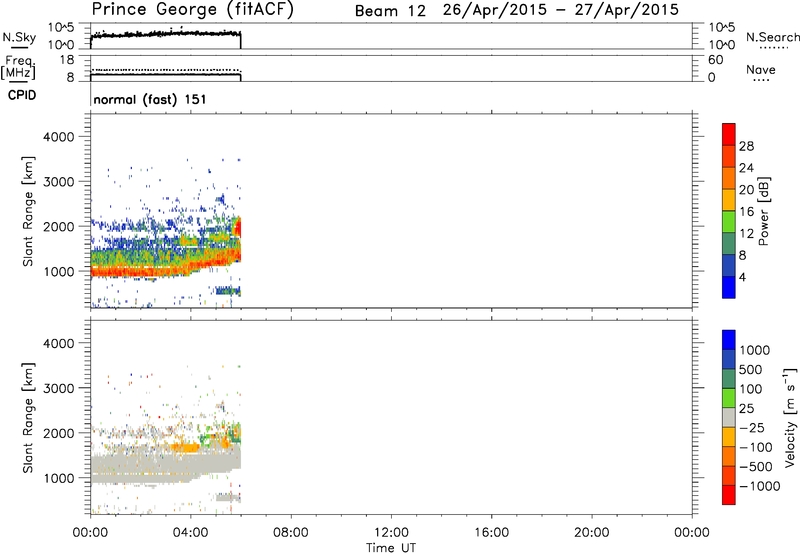Click the date range '26/Apr/2015 - 27/Apr/2015'

coord(561,10)
